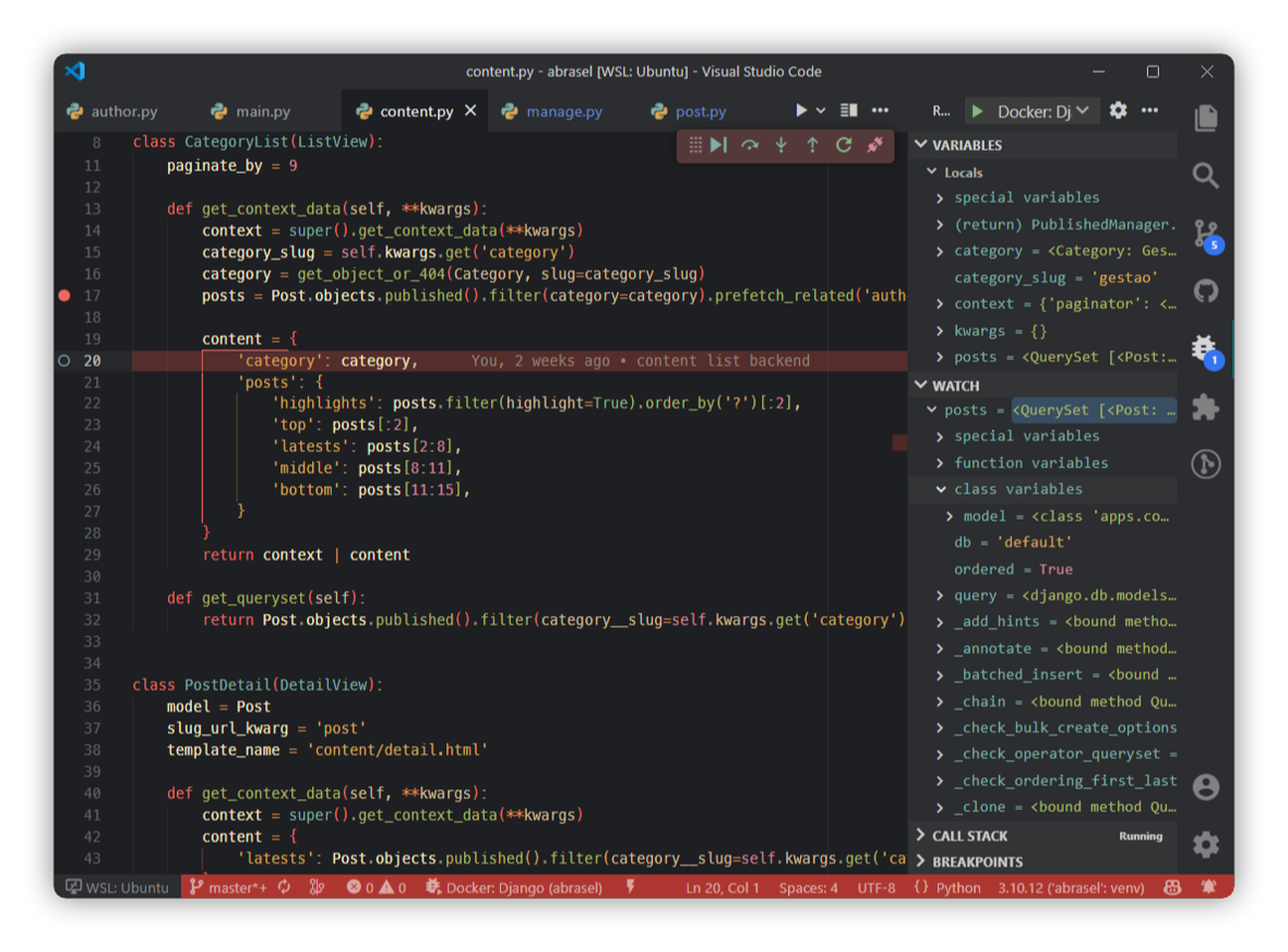Grab the debug toolbar drag handle
The width and height of the screenshot is (1288, 952).
click(x=695, y=145)
